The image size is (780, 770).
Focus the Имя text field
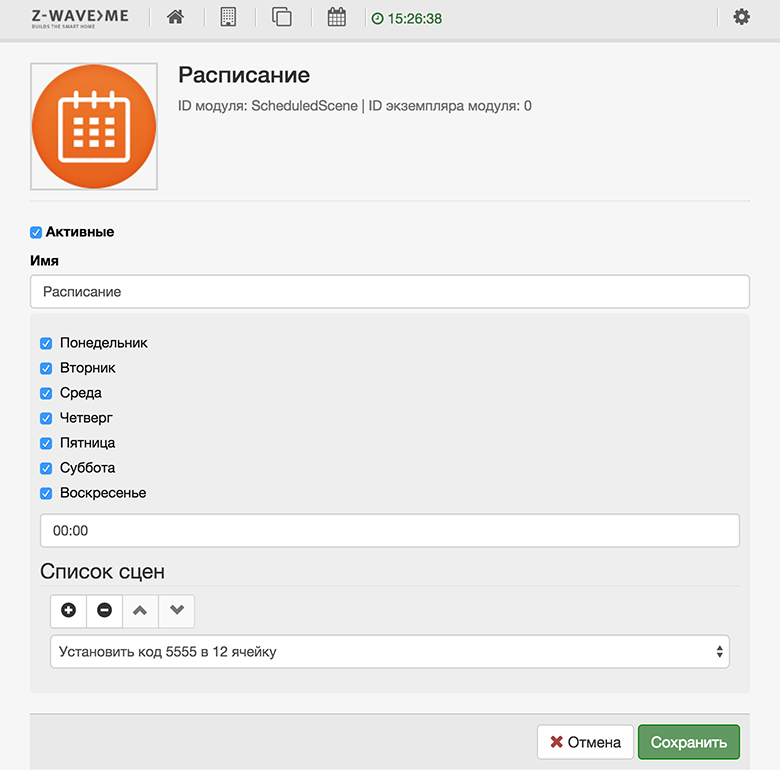390,292
